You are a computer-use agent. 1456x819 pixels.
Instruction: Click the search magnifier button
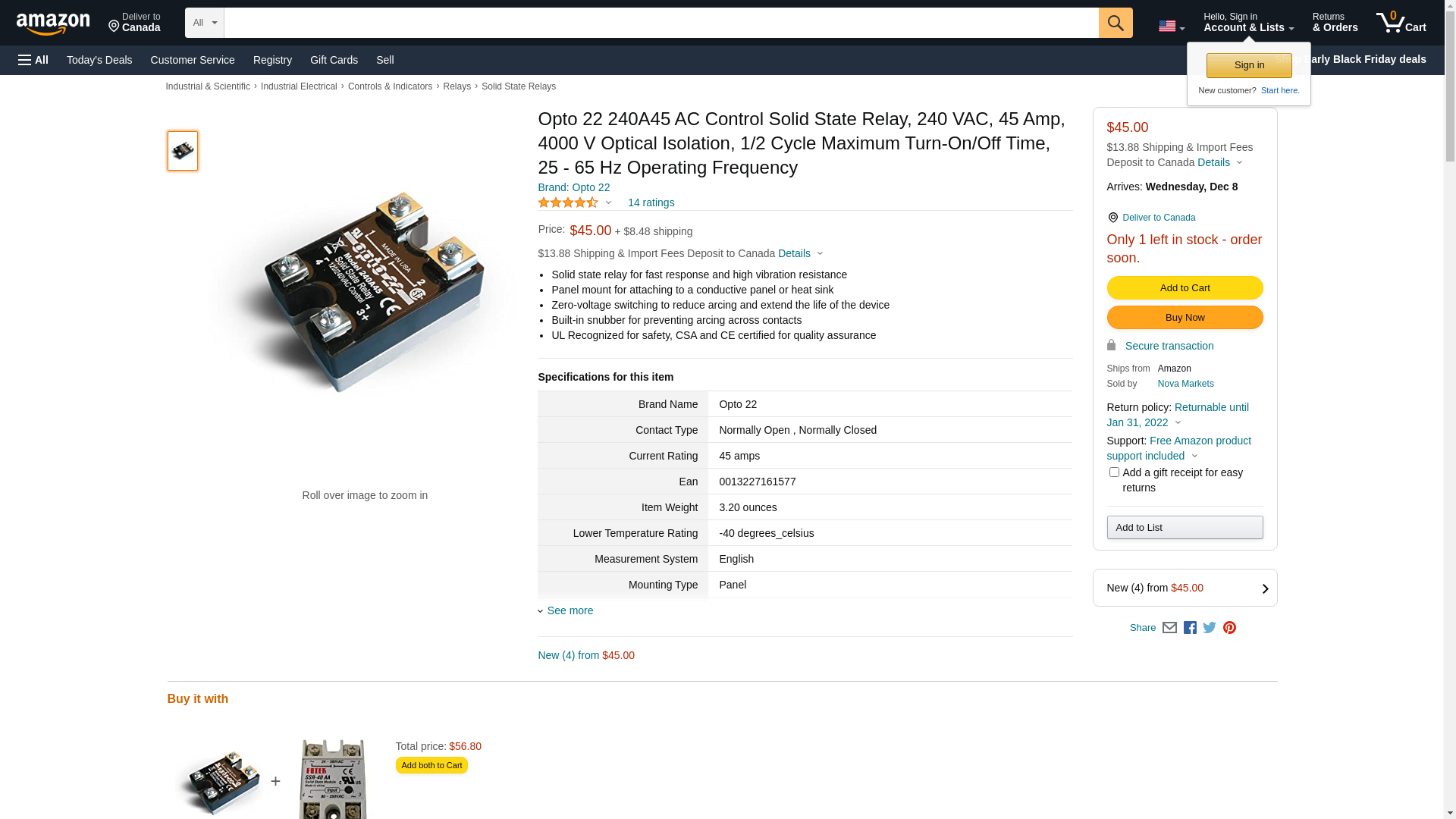coord(1115,23)
